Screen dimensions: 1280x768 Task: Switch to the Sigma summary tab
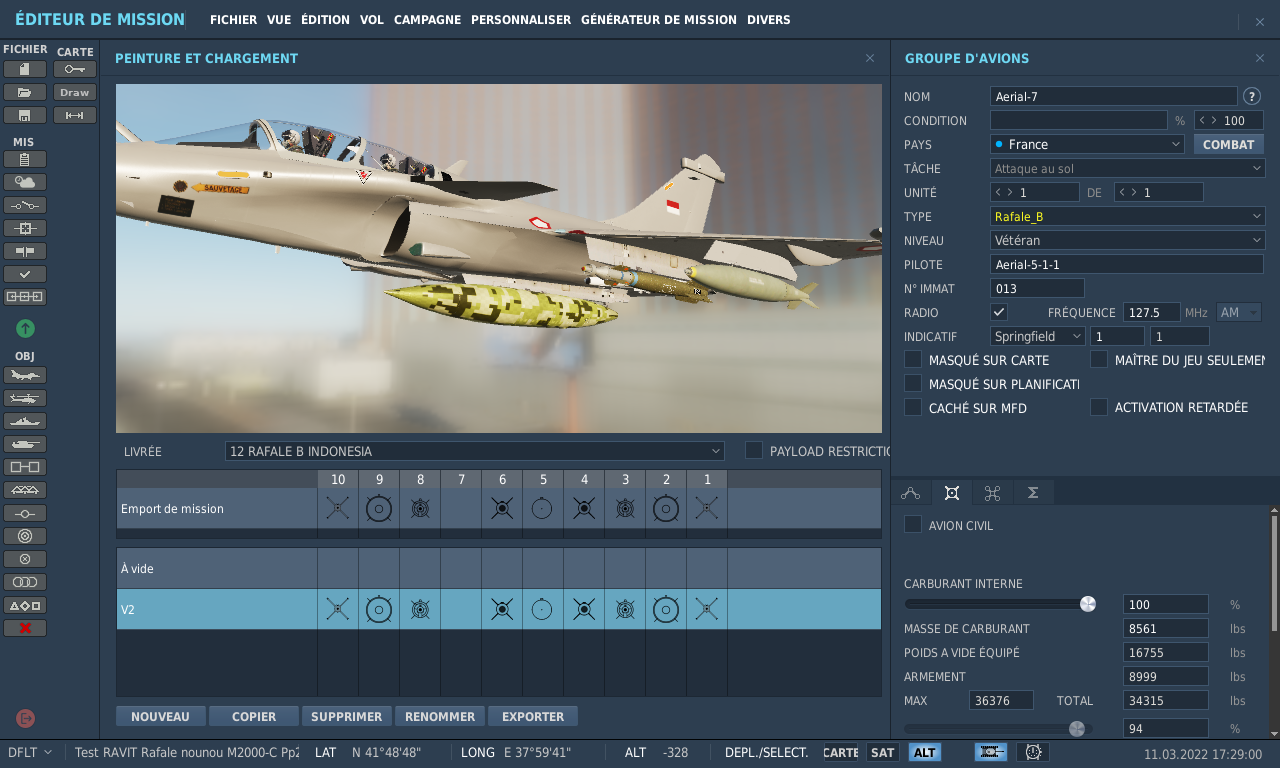point(1033,493)
